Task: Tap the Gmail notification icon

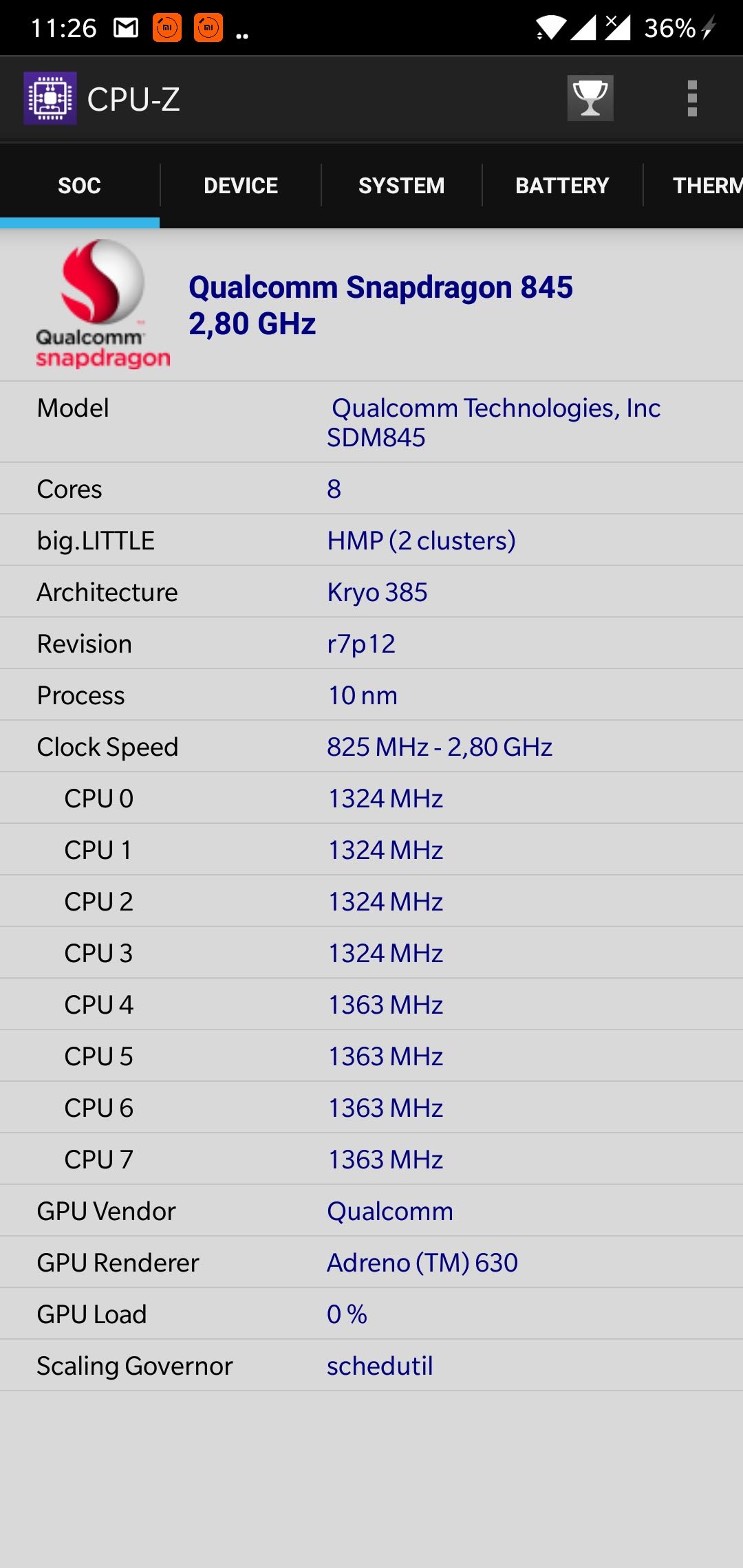Action: click(126, 28)
